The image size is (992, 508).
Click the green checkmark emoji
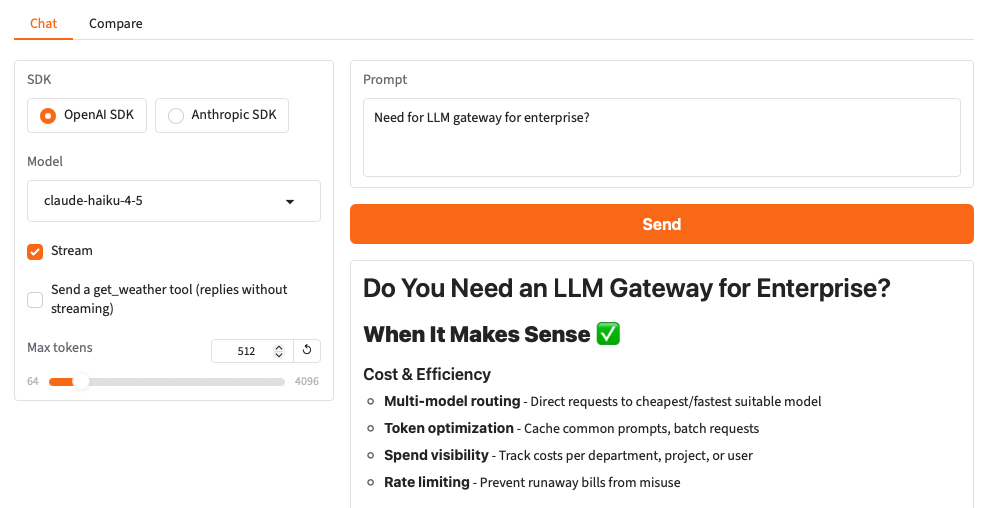[x=609, y=333]
